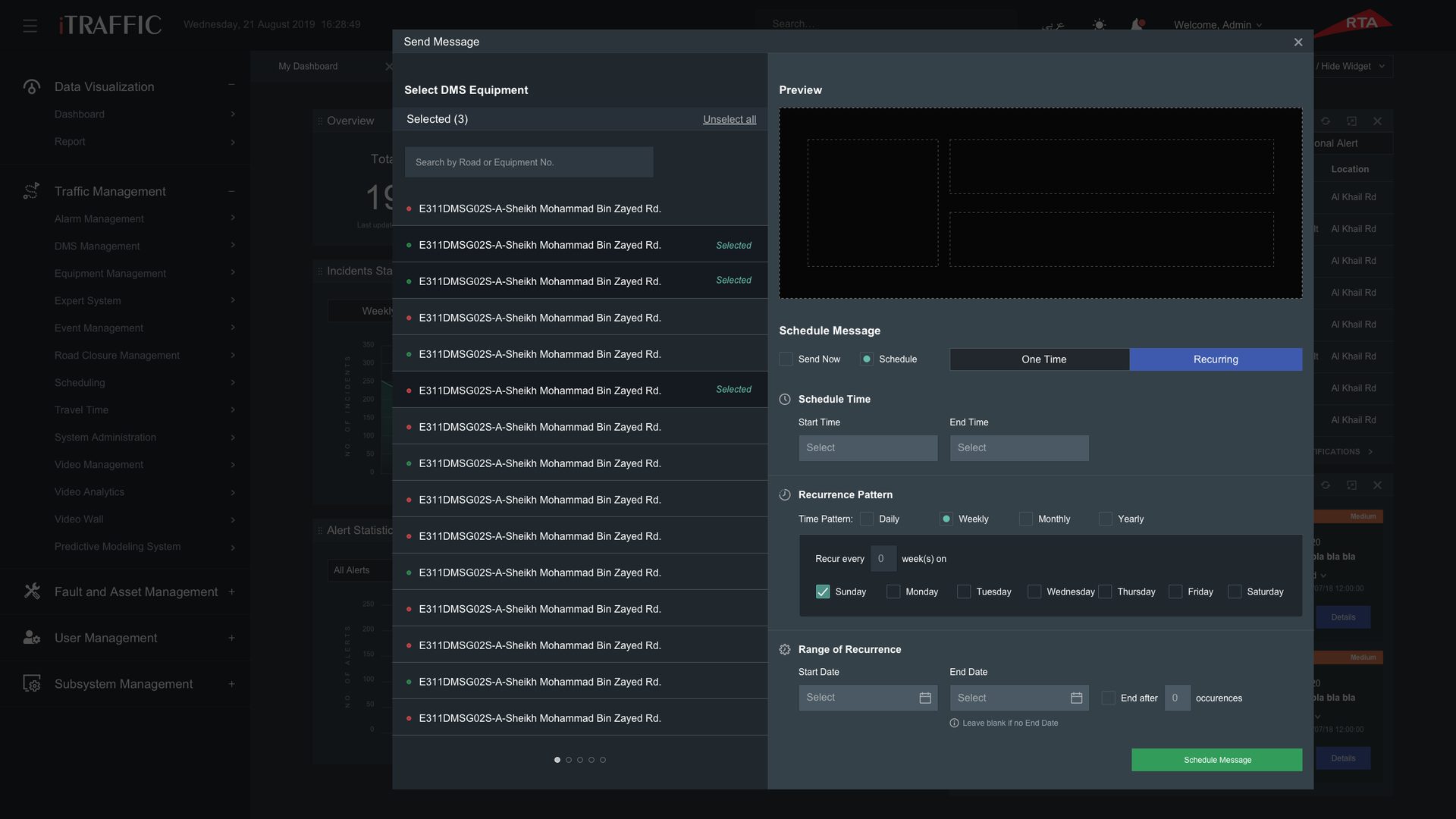Image resolution: width=1456 pixels, height=819 pixels.
Task: Expand the Fault and Asset Management section
Action: tap(231, 591)
